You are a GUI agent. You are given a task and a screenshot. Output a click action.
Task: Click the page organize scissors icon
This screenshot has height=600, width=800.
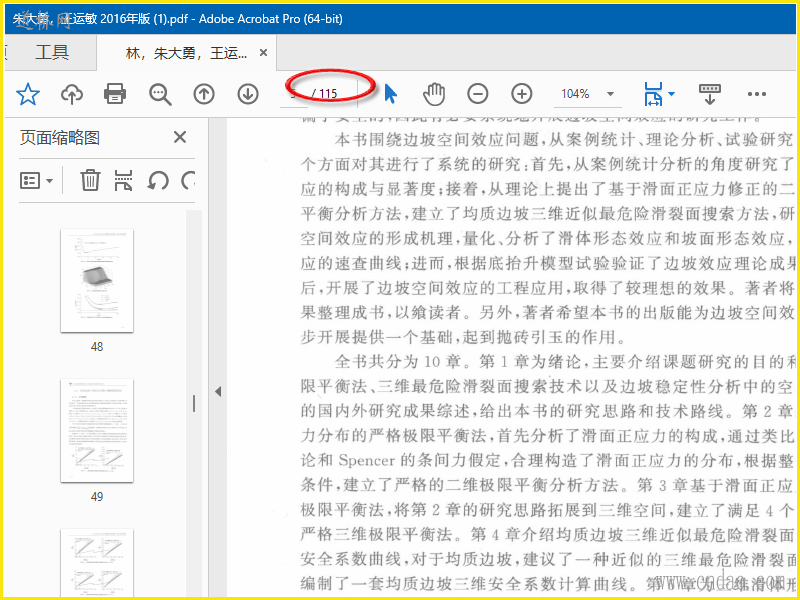(x=123, y=180)
